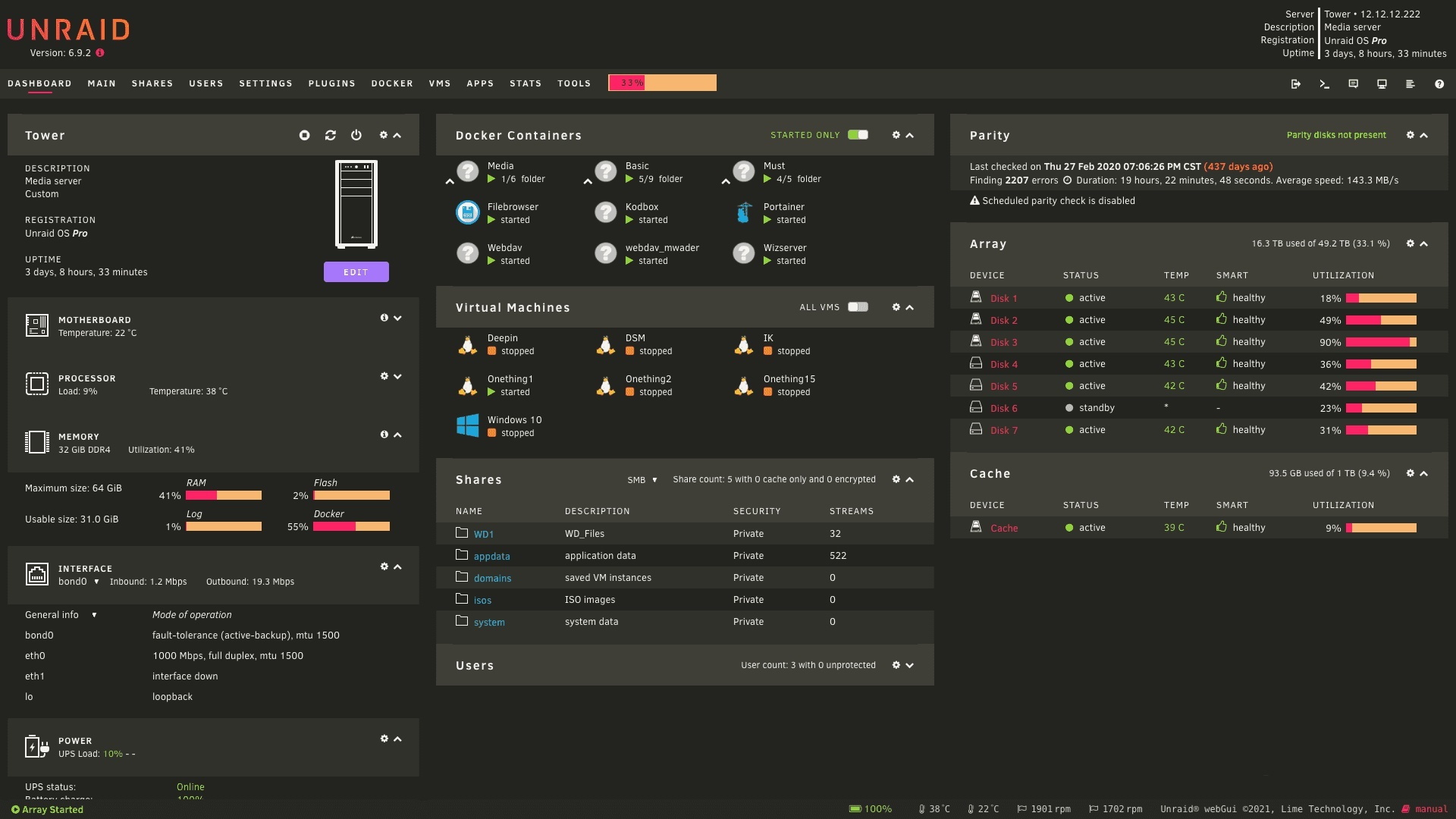Screen dimensions: 1456x819
Task: Click the server tower case image
Action: 356,204
